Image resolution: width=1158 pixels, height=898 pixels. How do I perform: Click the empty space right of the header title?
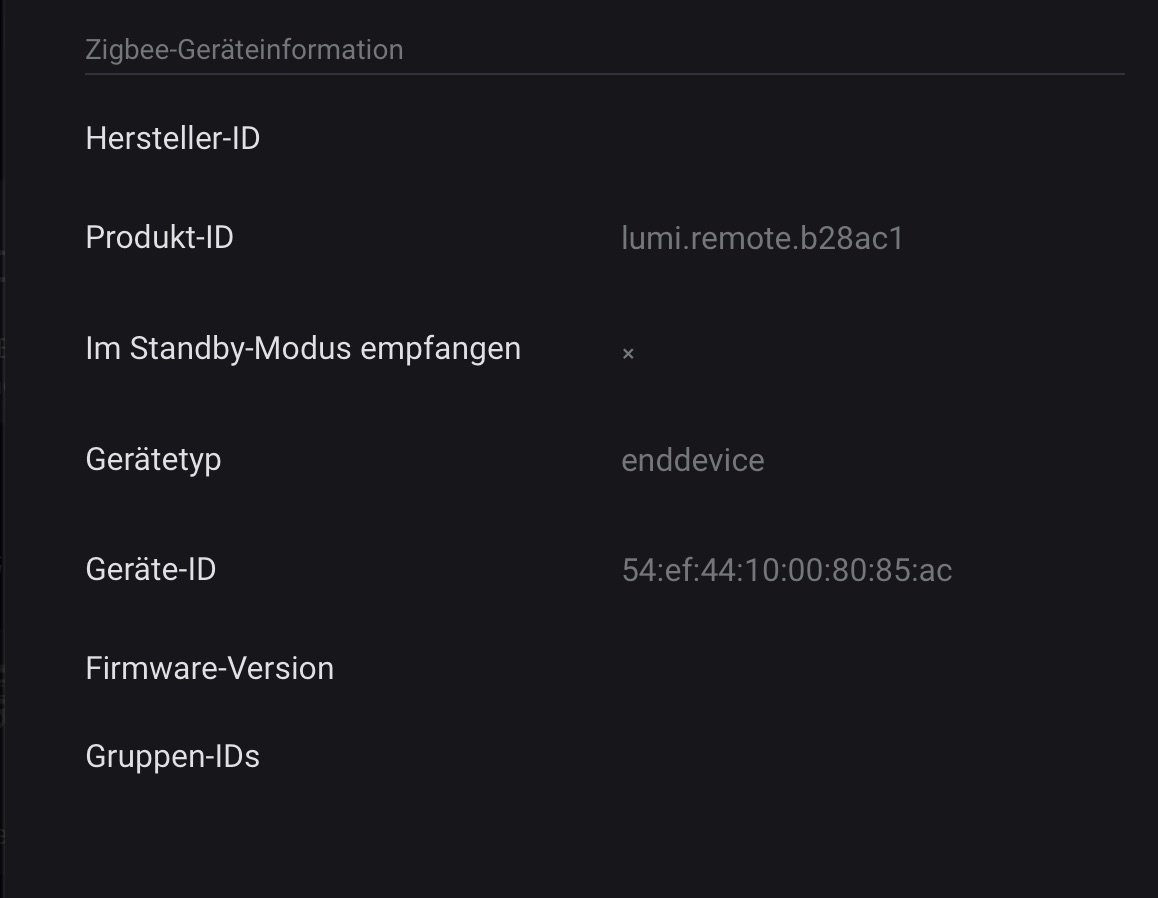(760, 50)
